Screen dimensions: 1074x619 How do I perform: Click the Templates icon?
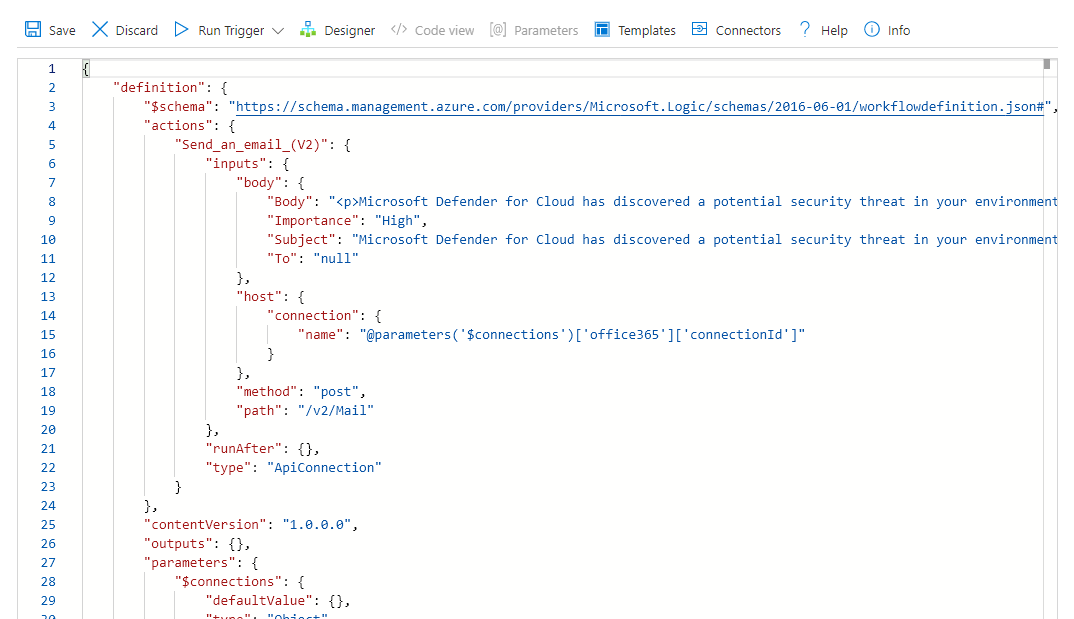pyautogui.click(x=602, y=30)
